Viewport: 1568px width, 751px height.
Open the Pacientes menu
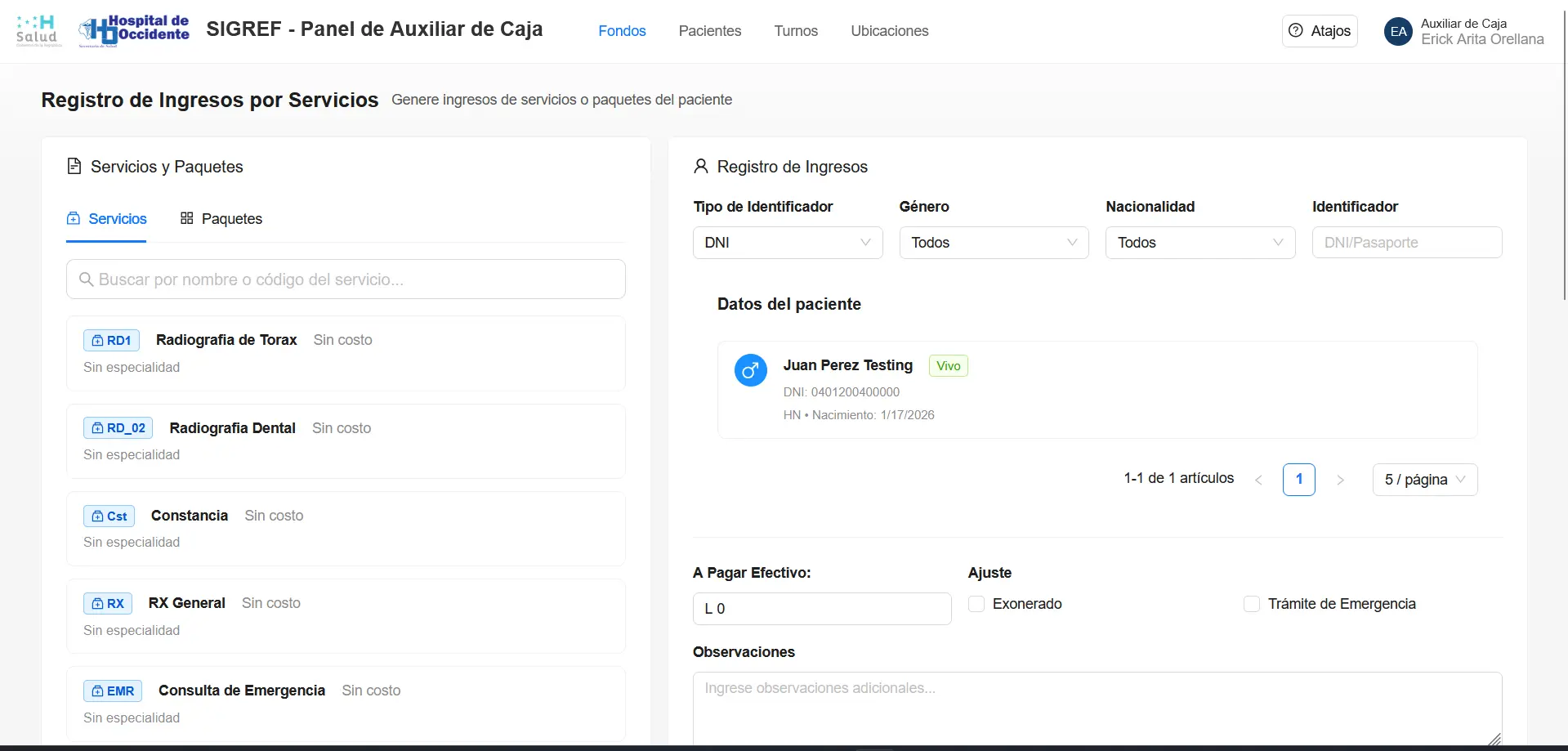pos(709,31)
